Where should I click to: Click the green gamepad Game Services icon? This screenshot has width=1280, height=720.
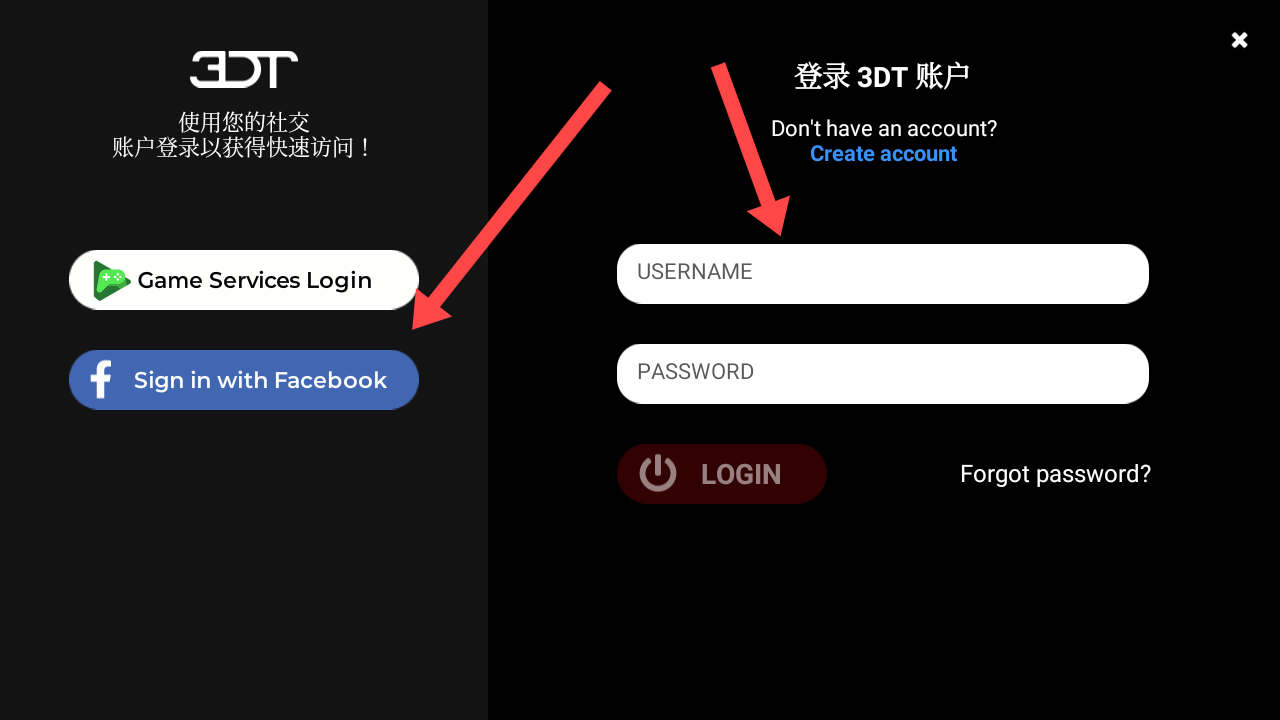click(x=112, y=280)
